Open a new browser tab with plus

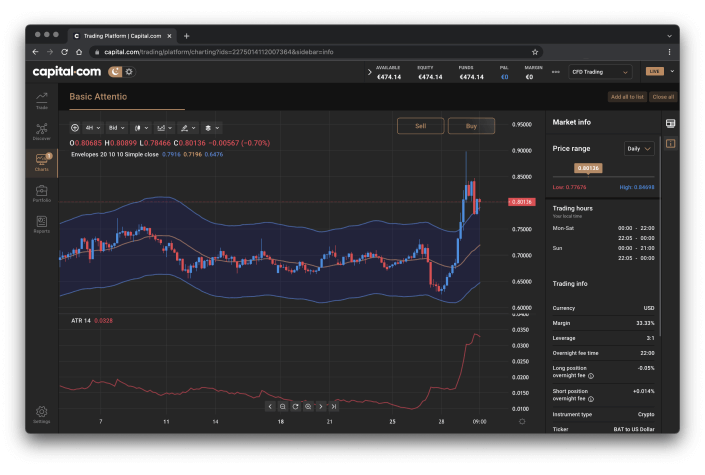pos(187,36)
